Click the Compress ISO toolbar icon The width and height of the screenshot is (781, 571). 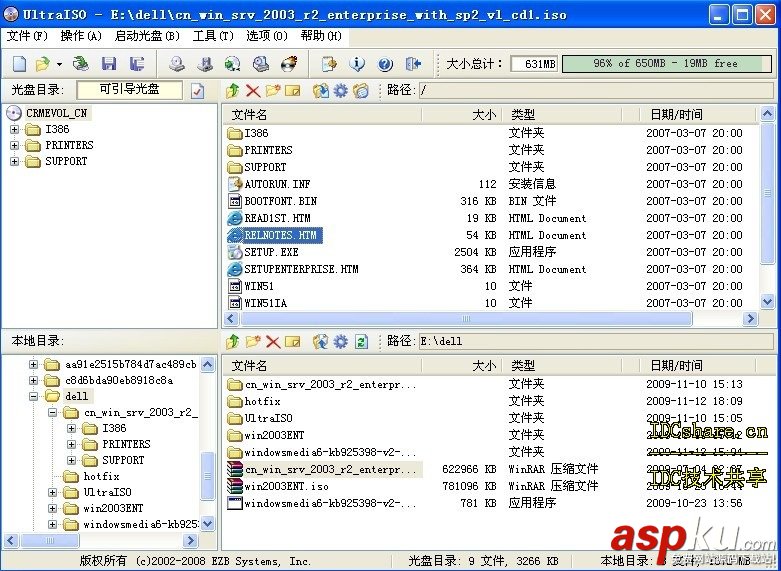click(205, 64)
